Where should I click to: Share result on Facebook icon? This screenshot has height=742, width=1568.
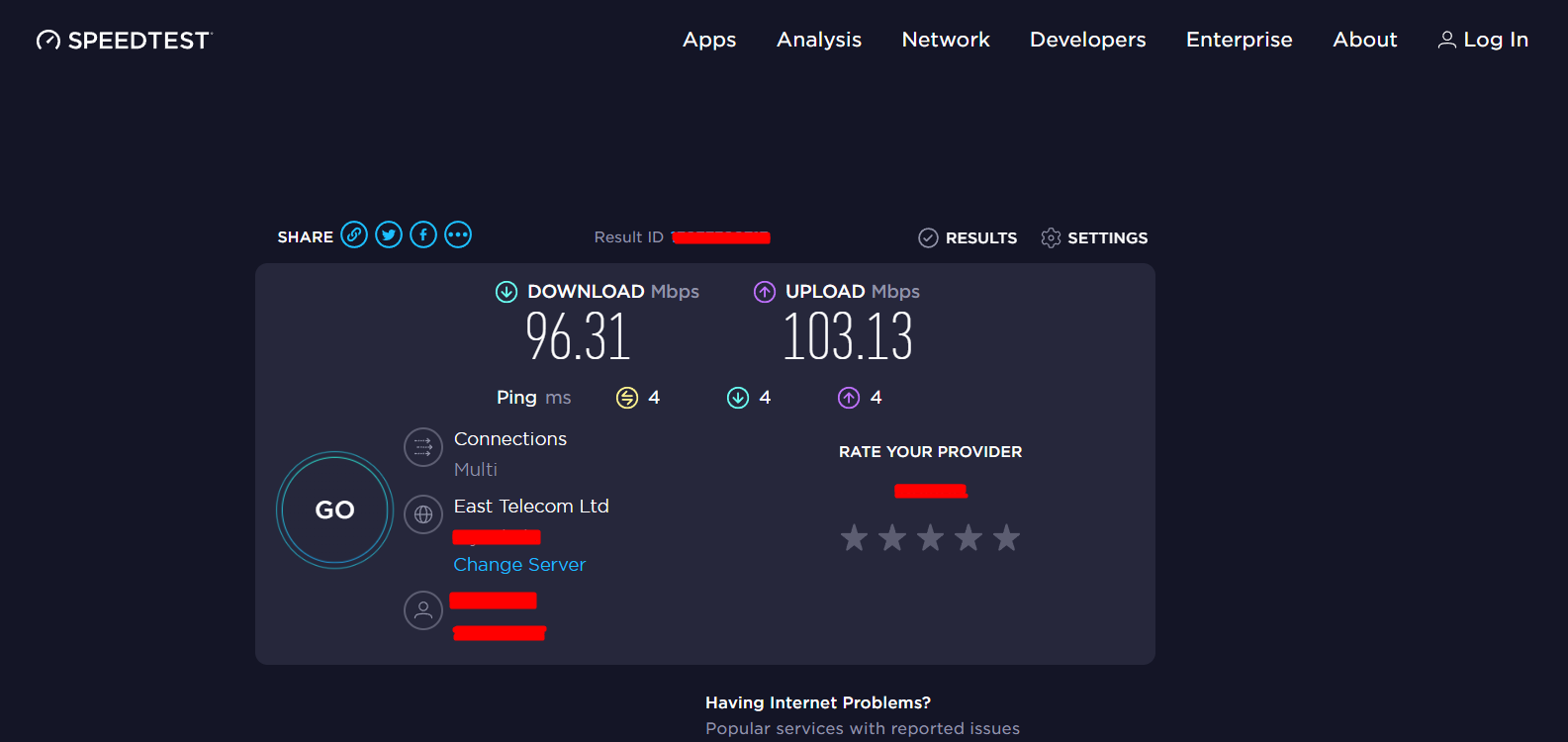423,234
